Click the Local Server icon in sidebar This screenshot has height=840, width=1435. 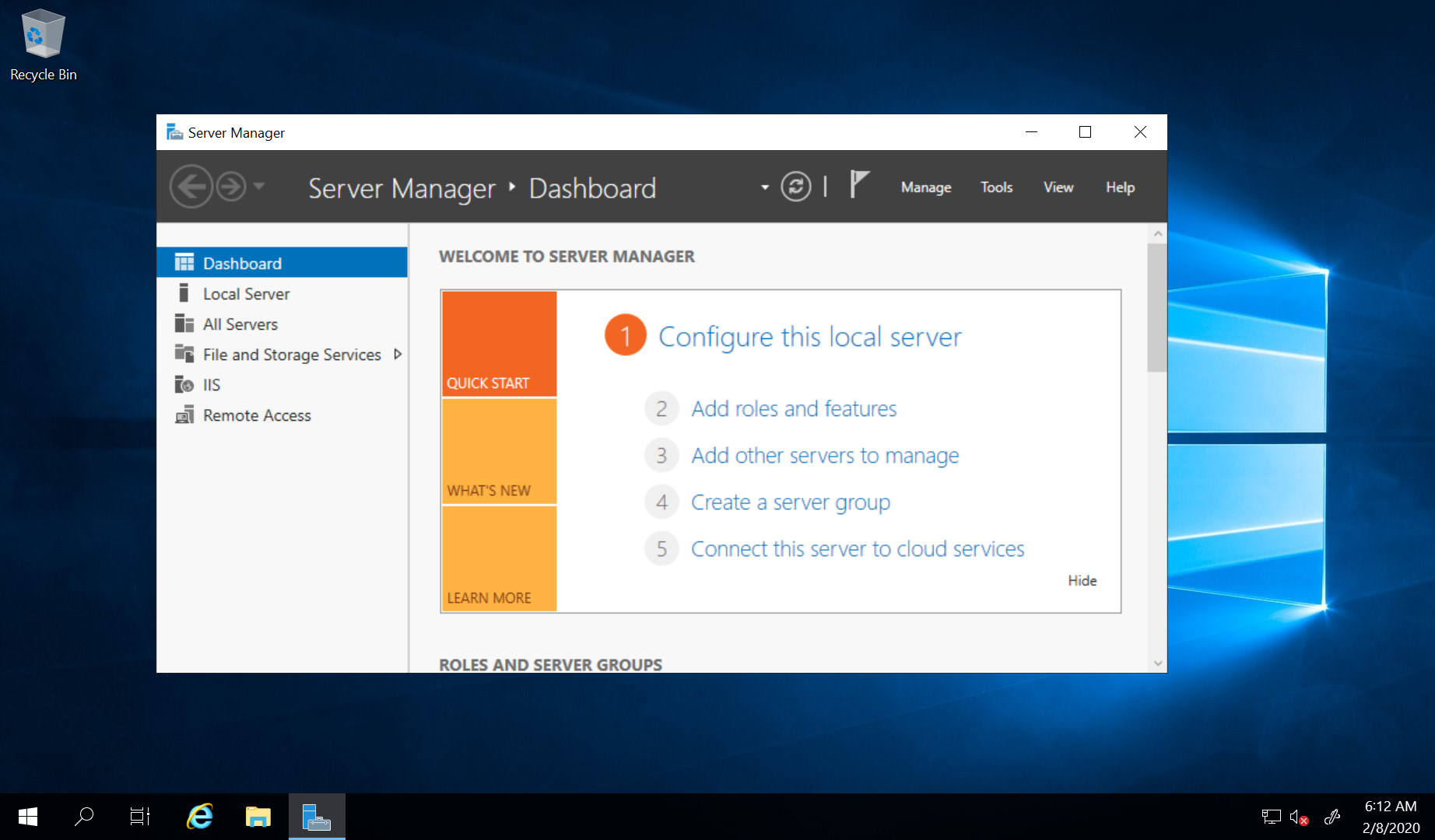pyautogui.click(x=184, y=292)
